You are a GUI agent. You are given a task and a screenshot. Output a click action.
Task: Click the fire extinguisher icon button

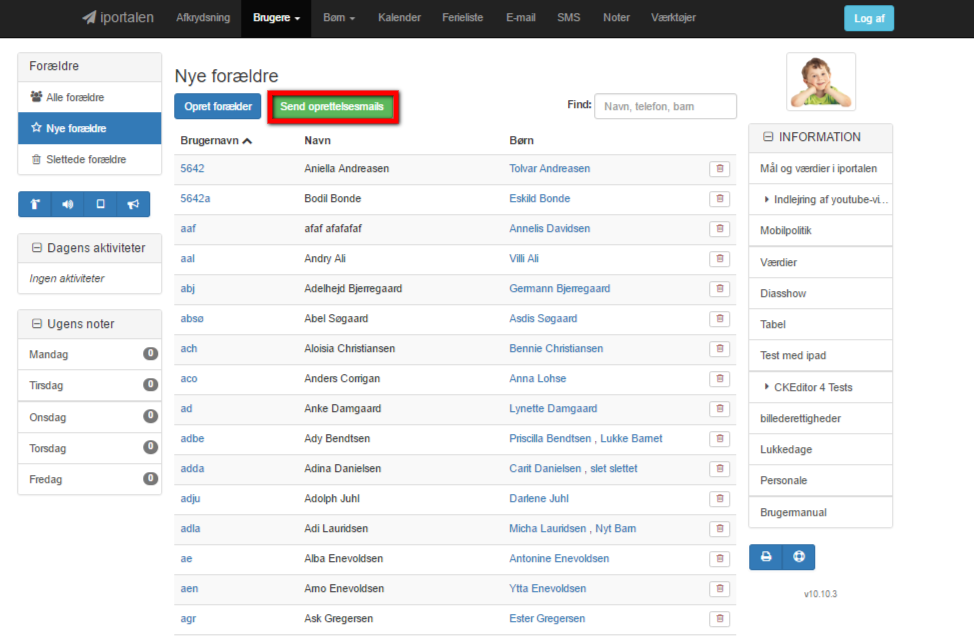35,204
